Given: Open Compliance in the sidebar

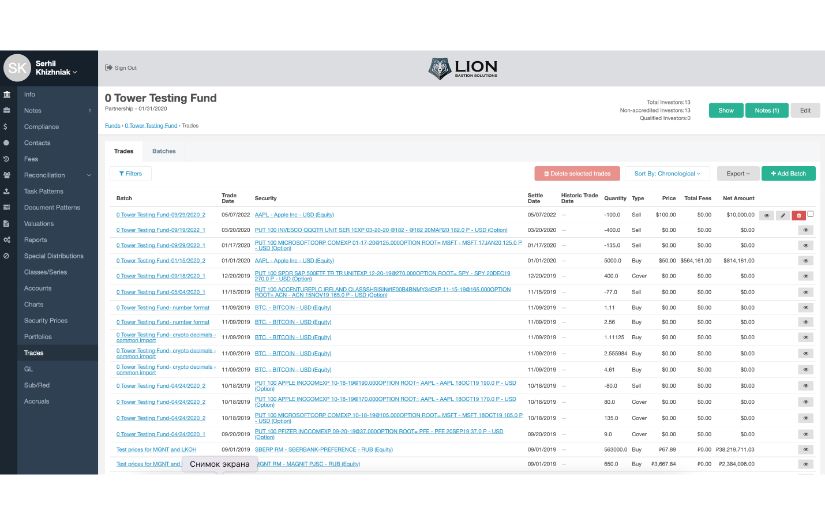Looking at the screenshot, I should 41,127.
